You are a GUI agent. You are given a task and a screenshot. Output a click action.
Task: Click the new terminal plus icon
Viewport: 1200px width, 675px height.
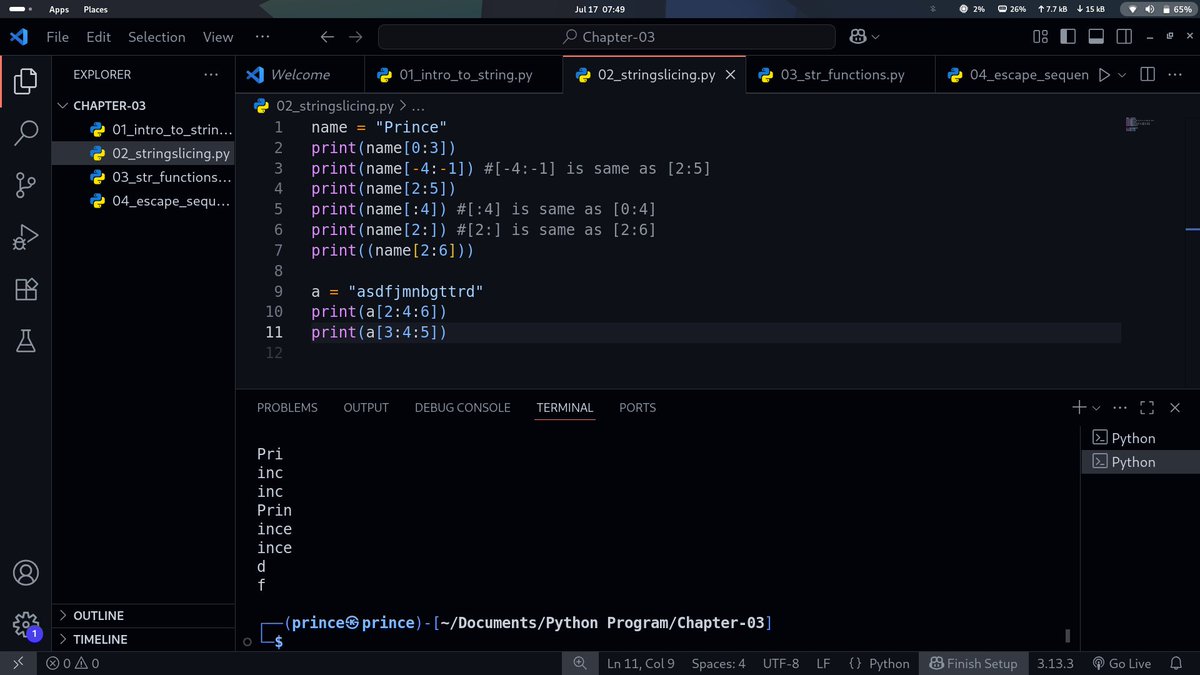tap(1079, 408)
